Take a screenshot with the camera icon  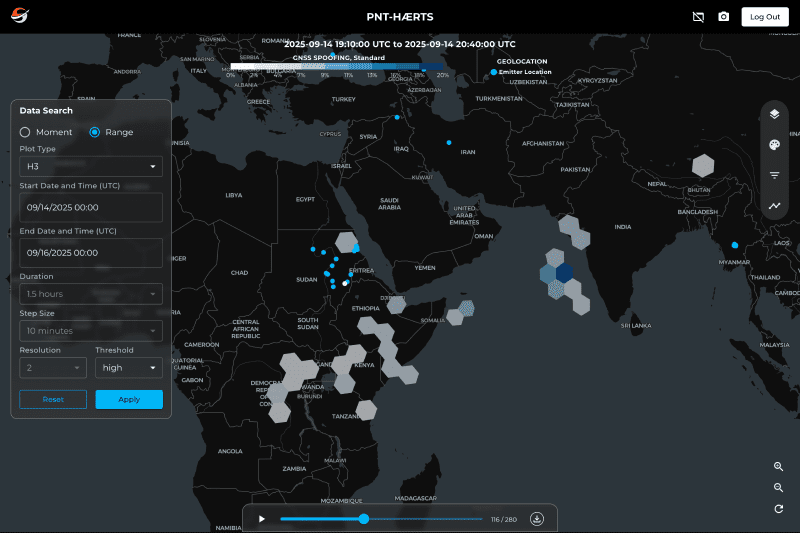(723, 17)
